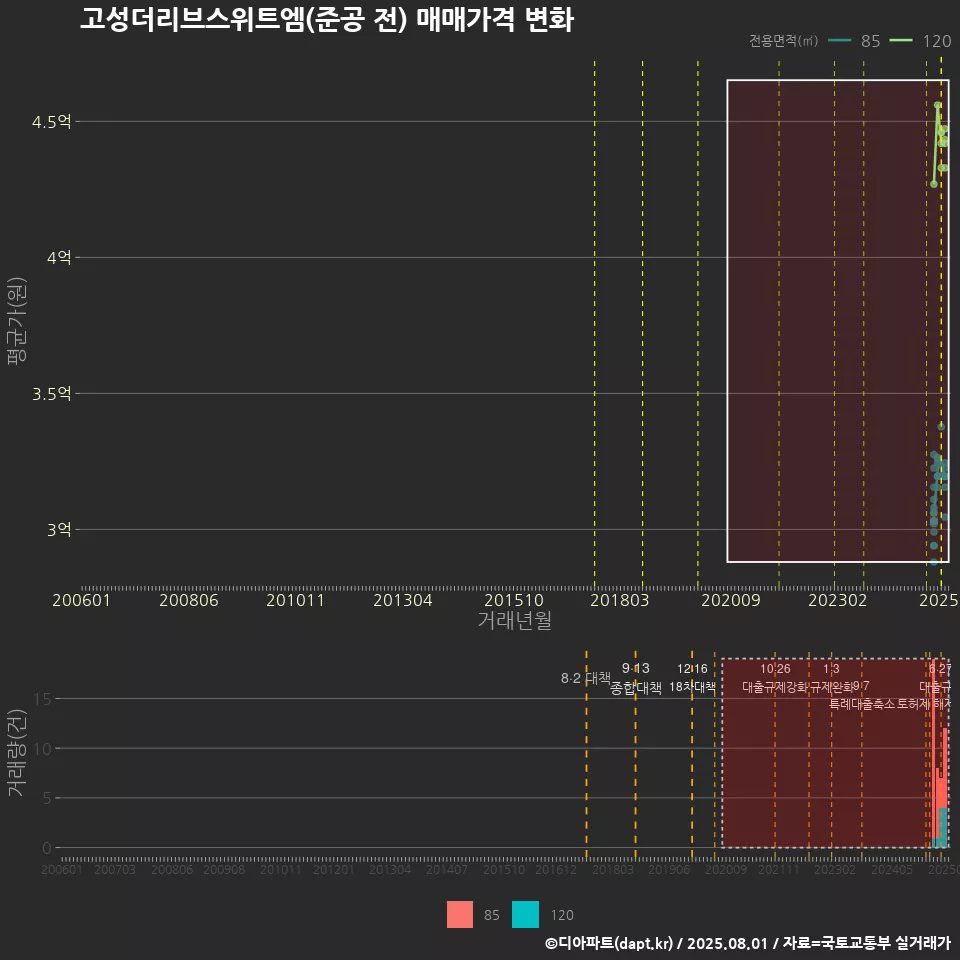Viewport: 960px width, 960px height.
Task: Click the 1·3 규제완화 annotation
Action: tap(831, 678)
